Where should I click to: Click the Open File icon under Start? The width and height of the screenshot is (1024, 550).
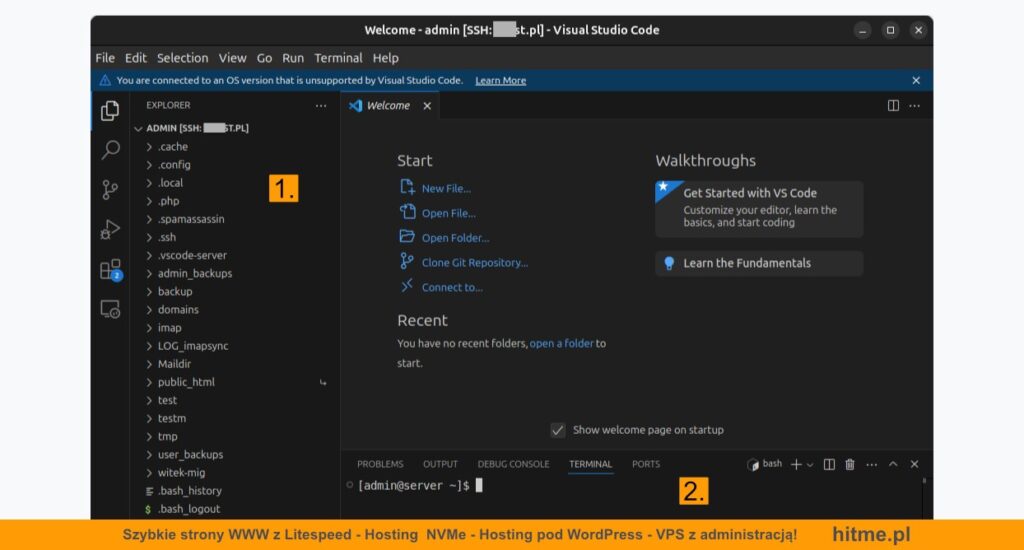407,212
